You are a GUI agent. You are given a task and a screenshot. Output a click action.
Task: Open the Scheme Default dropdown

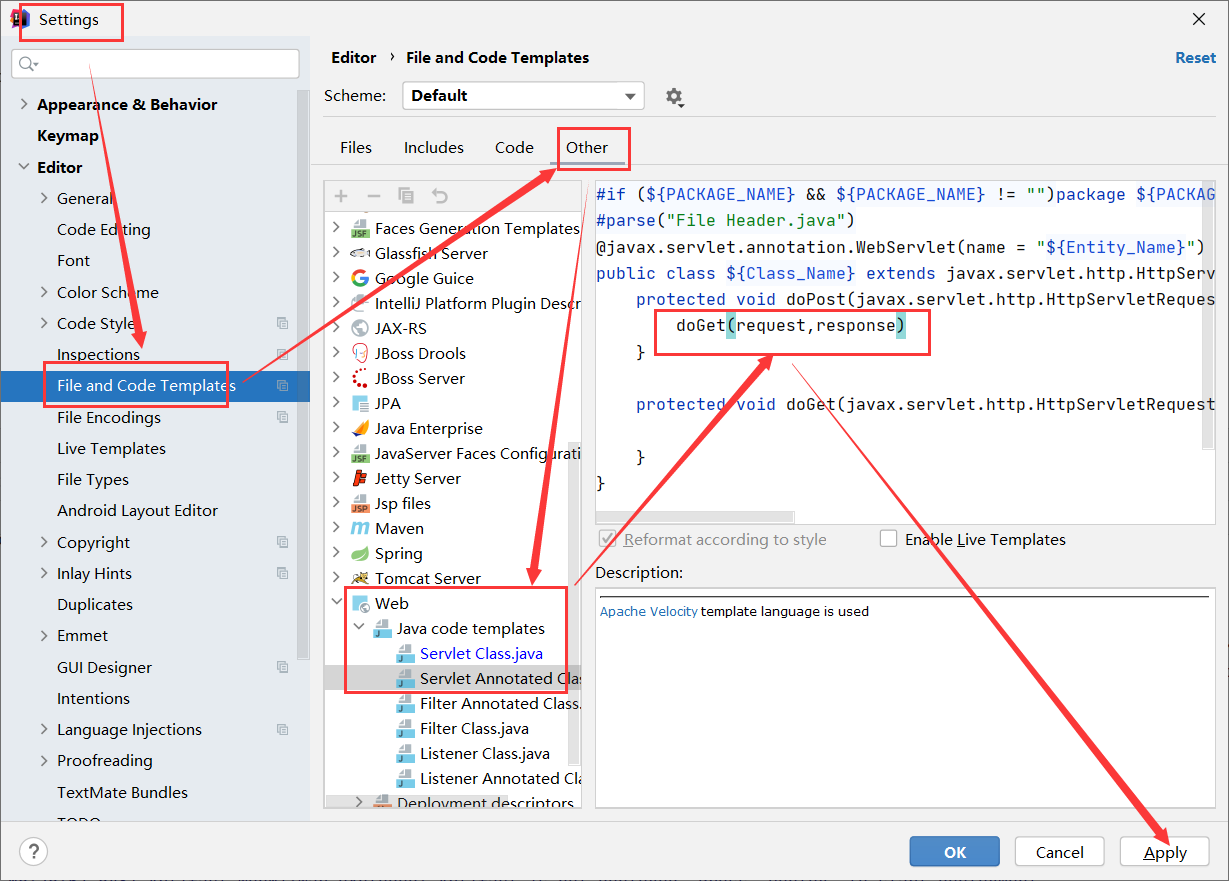[x=524, y=96]
